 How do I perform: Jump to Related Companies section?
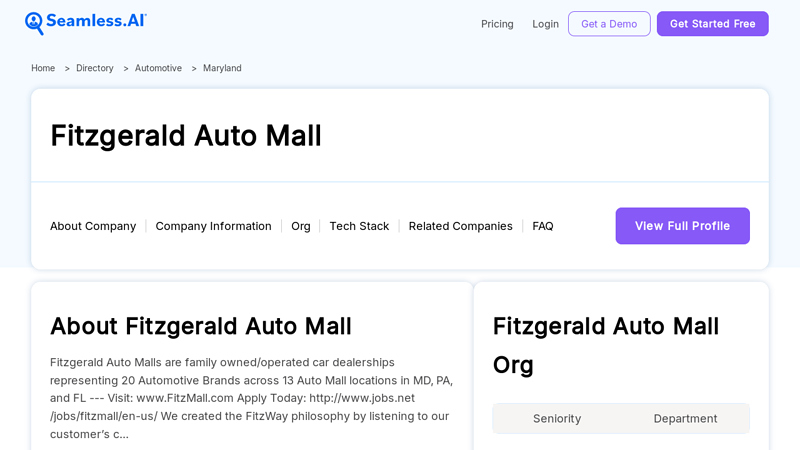(460, 226)
